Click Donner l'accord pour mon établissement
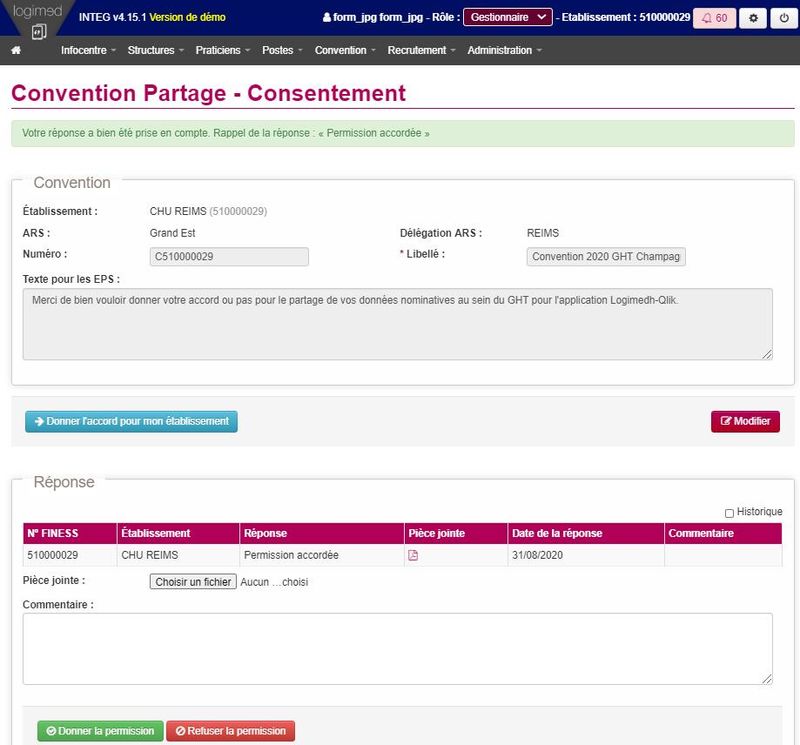Viewport: 800px width, 745px height. (x=131, y=421)
